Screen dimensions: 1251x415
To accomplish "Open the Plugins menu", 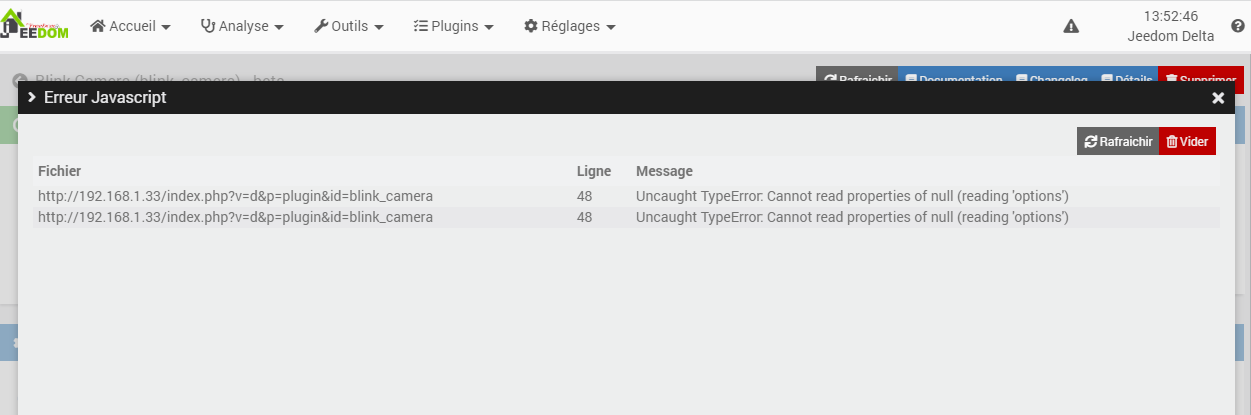I will 454,27.
